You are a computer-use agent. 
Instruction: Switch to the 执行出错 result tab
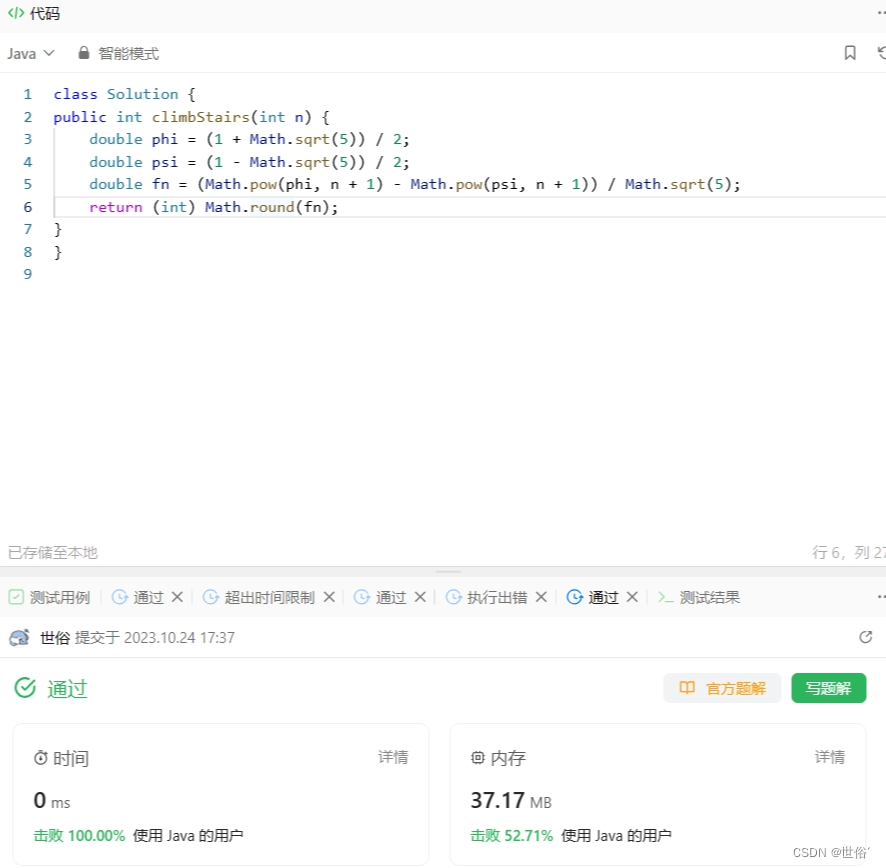pos(498,597)
